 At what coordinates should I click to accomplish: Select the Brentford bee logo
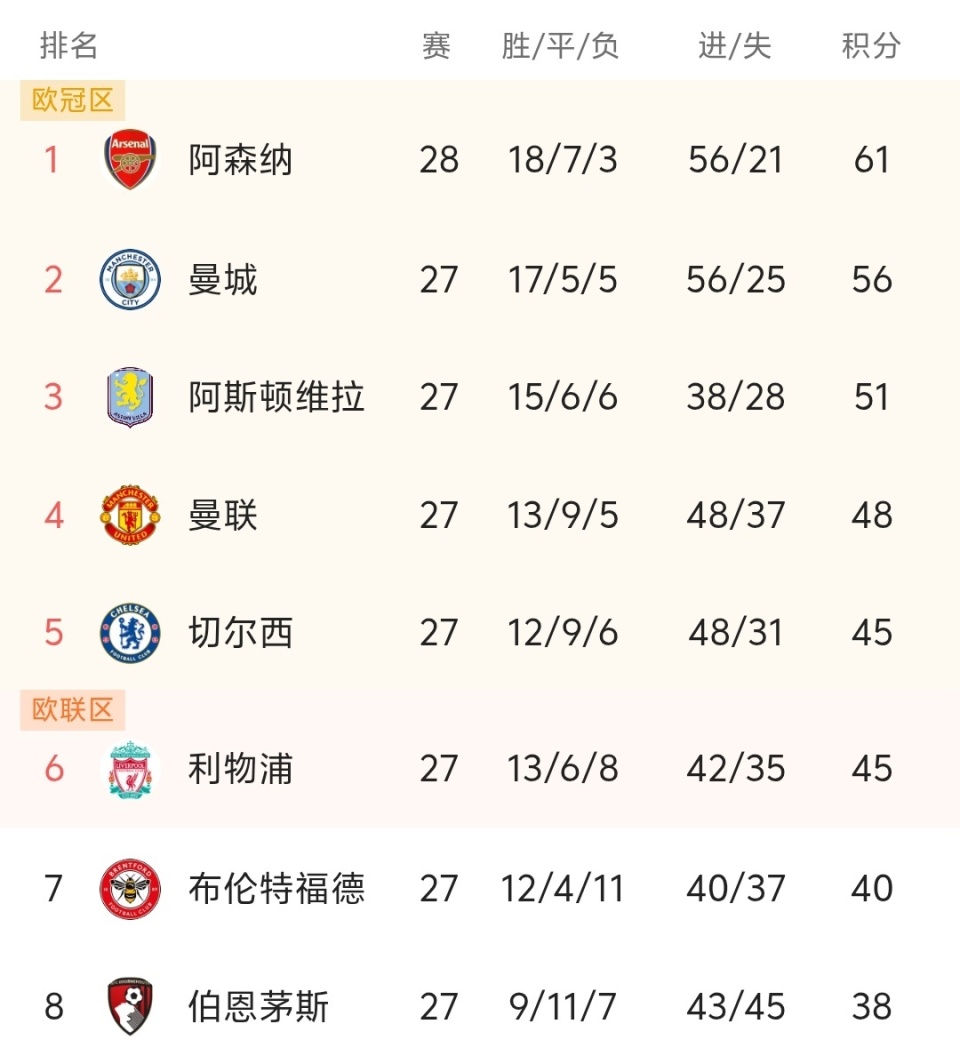[x=130, y=888]
